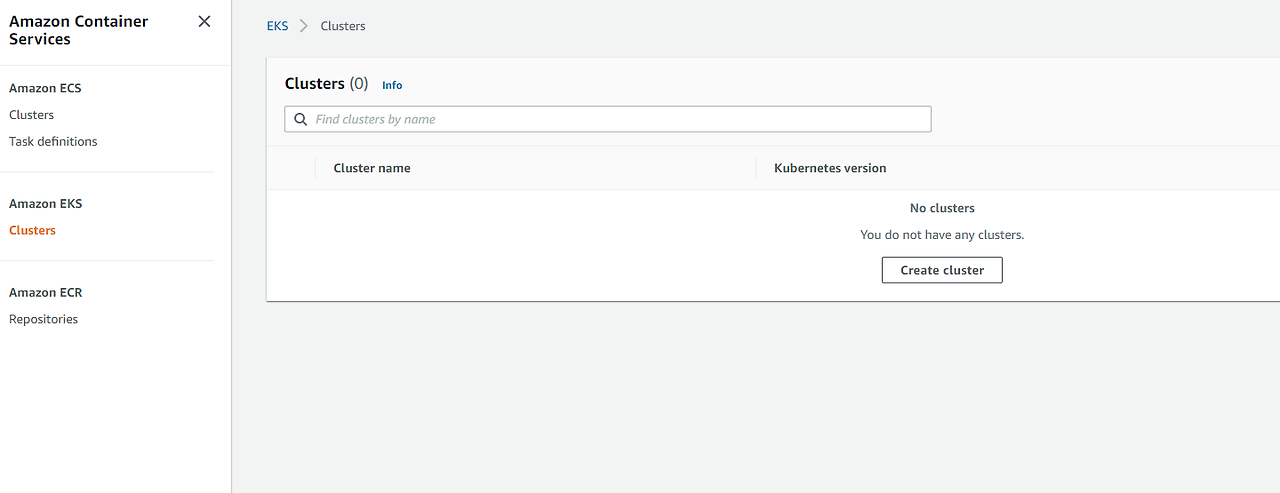The height and width of the screenshot is (493, 1280).
Task: Click the Create cluster button
Action: [942, 270]
